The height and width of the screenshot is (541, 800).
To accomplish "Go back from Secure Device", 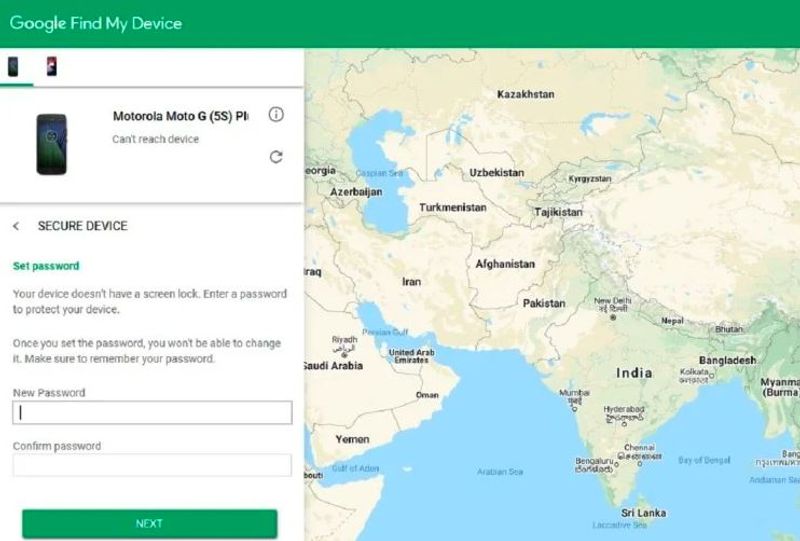I will (x=16, y=226).
